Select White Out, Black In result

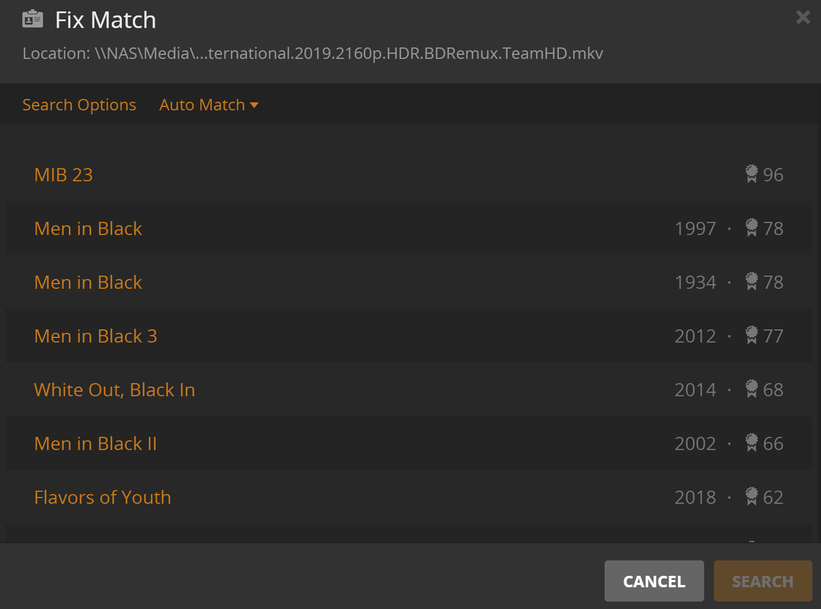click(x=408, y=390)
